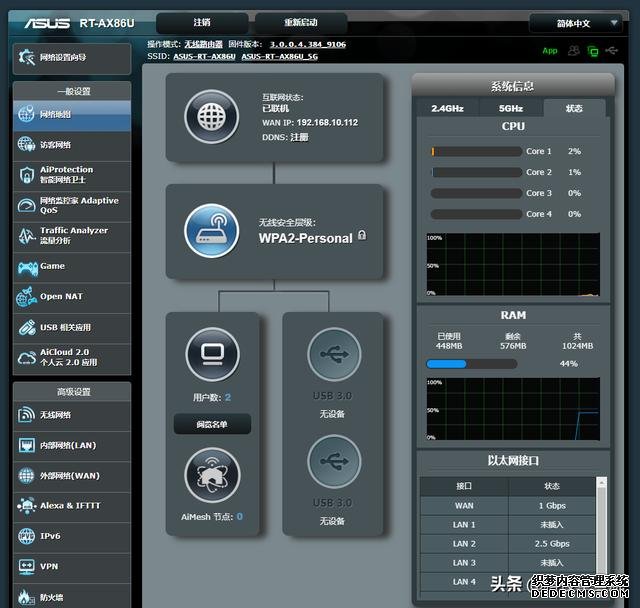
Task: Click the ASUS-RT-AX86U_5G SSID link
Action: [280, 57]
